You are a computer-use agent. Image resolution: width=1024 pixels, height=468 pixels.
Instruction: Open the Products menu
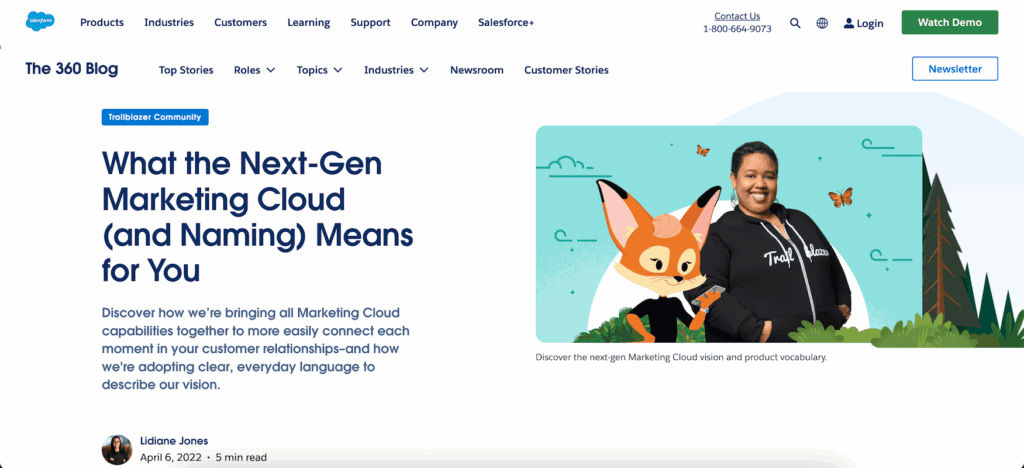coord(102,22)
